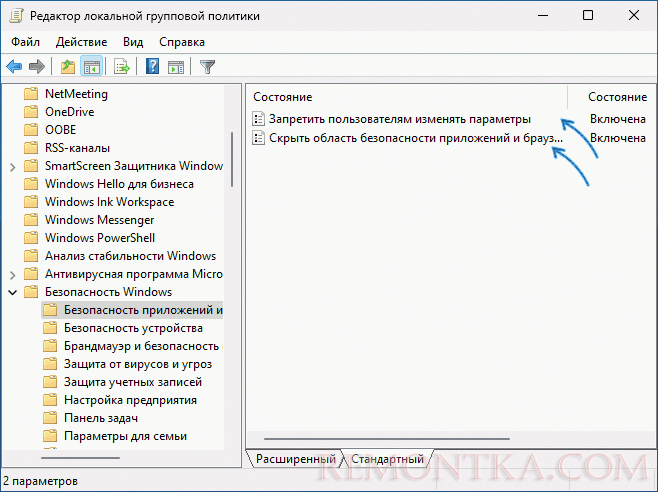Viewport: 658px width, 492px height.
Task: Expand Антивирусная программа Microsoft node
Action: coord(13,275)
